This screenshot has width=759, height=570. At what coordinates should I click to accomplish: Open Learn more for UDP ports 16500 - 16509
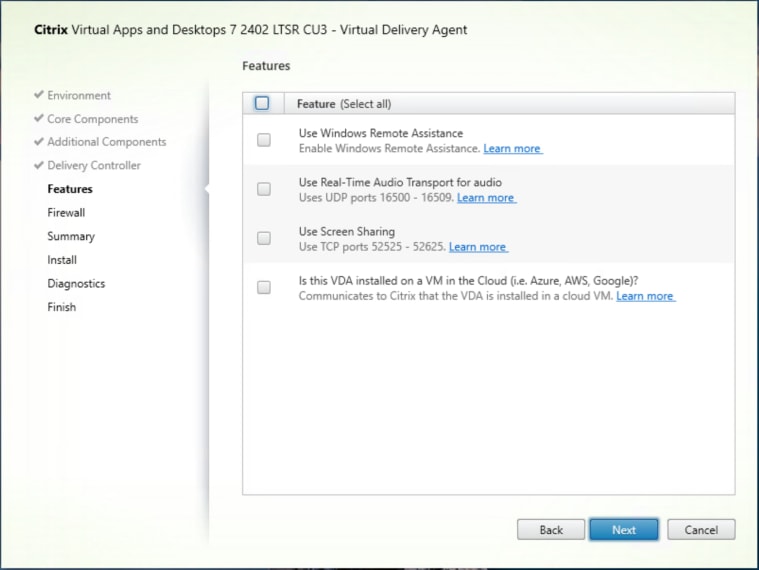pyautogui.click(x=486, y=198)
